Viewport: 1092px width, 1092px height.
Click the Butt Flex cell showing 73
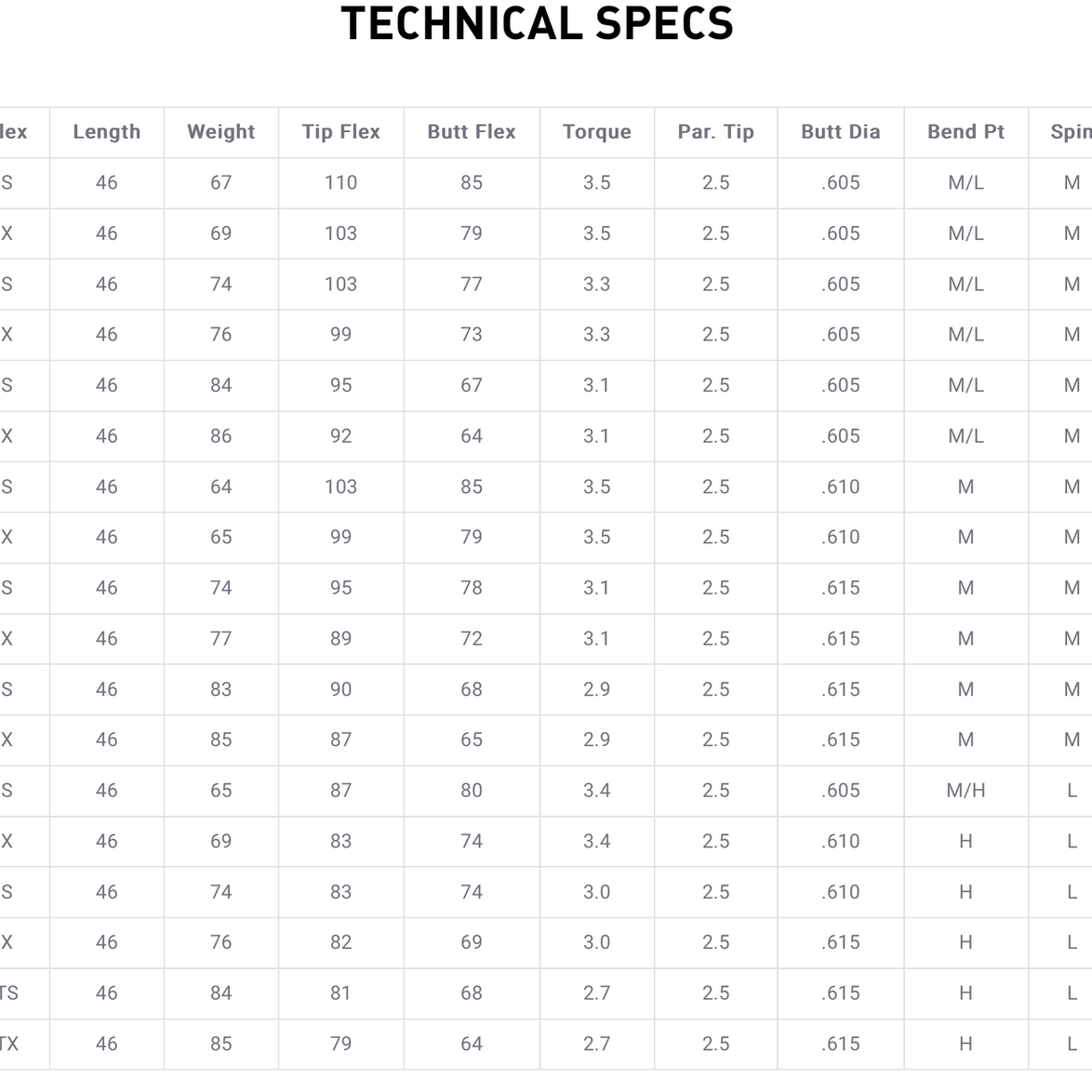pos(472,334)
